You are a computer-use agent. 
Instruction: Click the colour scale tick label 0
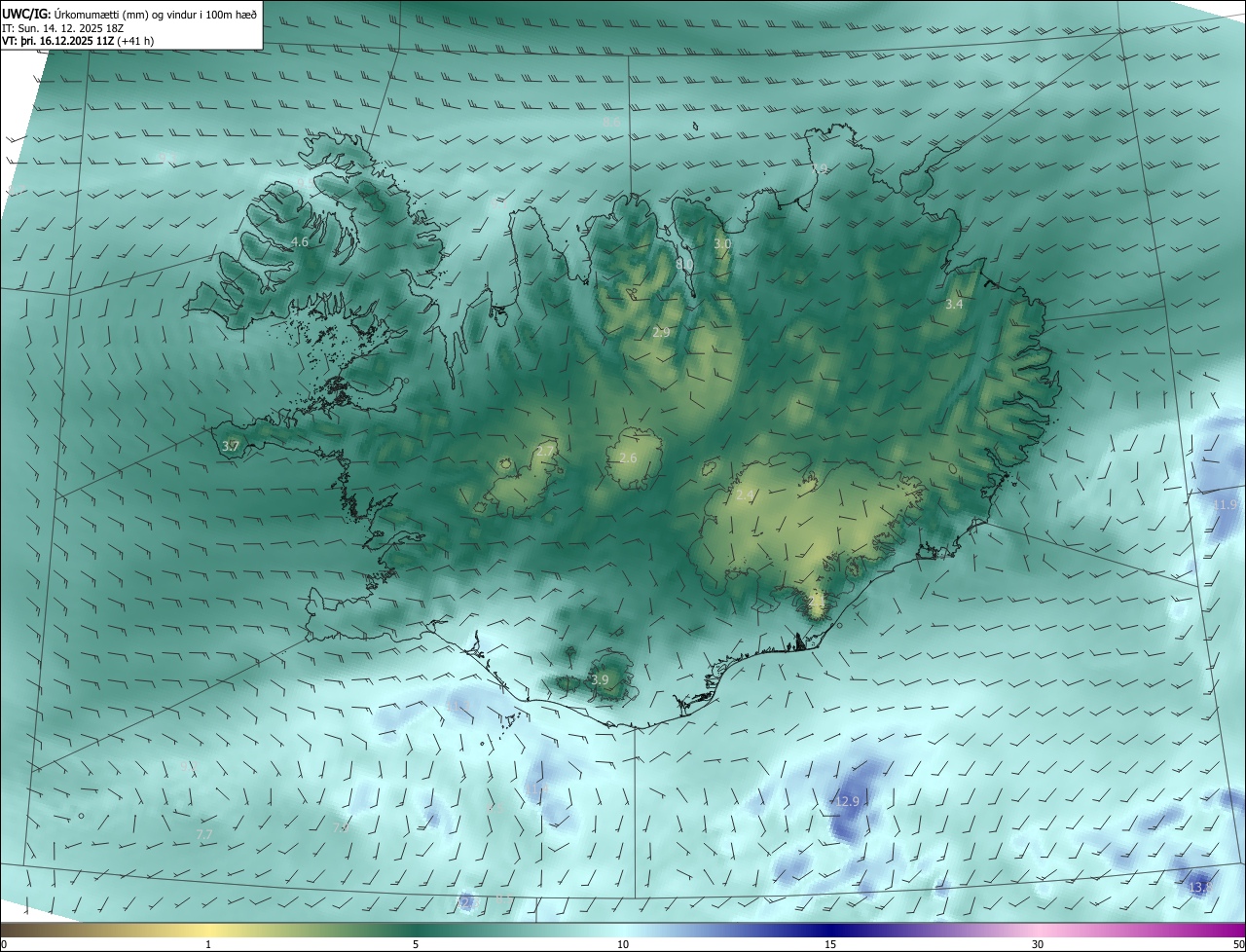click(x=4, y=945)
